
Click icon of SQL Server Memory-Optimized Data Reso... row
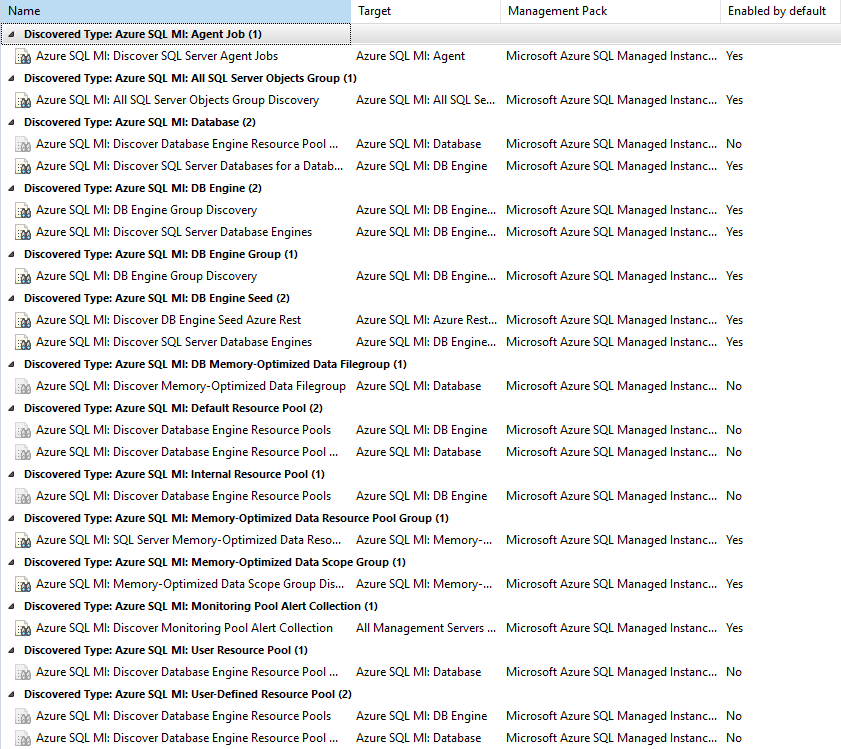click(23, 540)
